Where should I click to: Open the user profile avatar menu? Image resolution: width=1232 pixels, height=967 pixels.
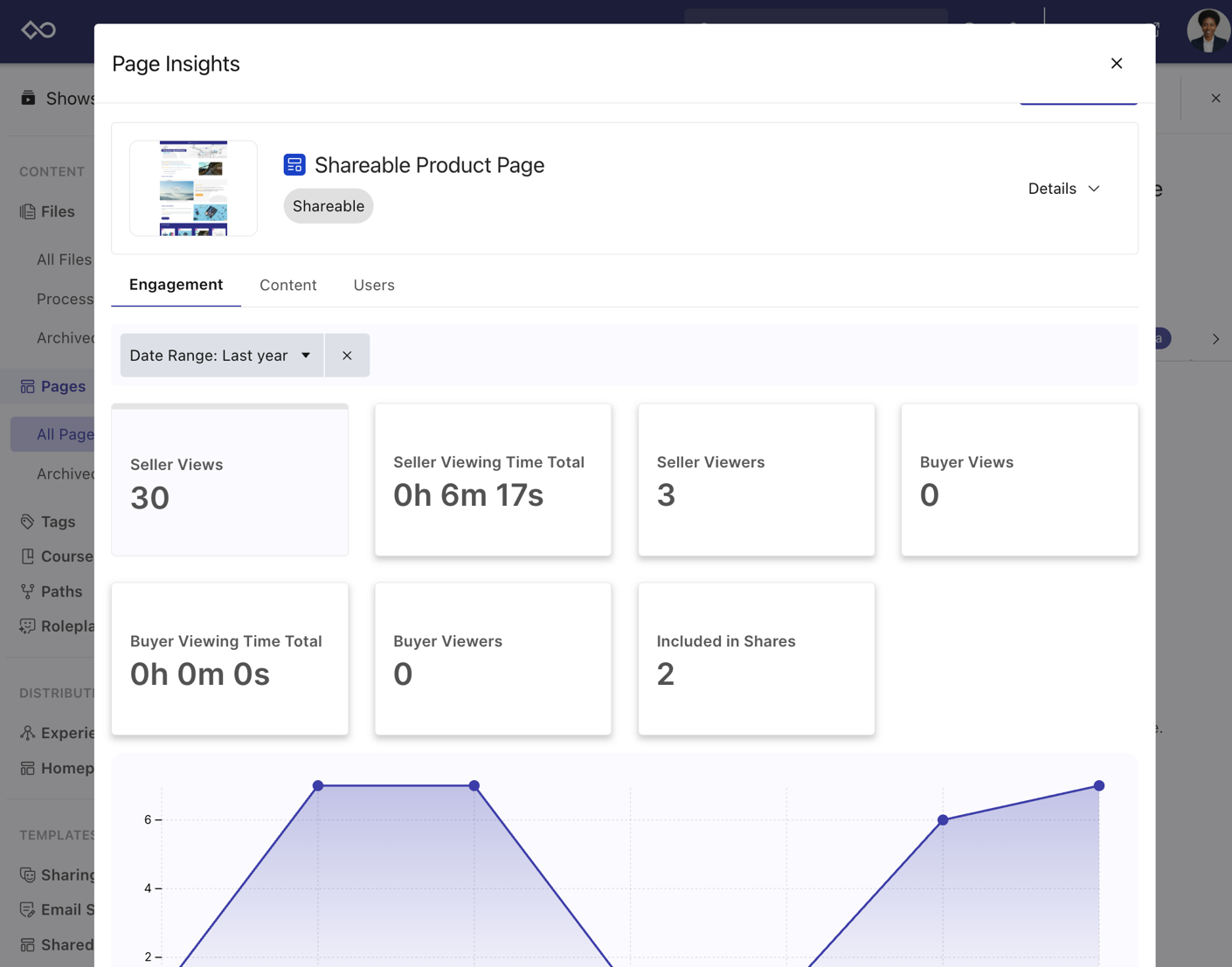pyautogui.click(x=1208, y=31)
